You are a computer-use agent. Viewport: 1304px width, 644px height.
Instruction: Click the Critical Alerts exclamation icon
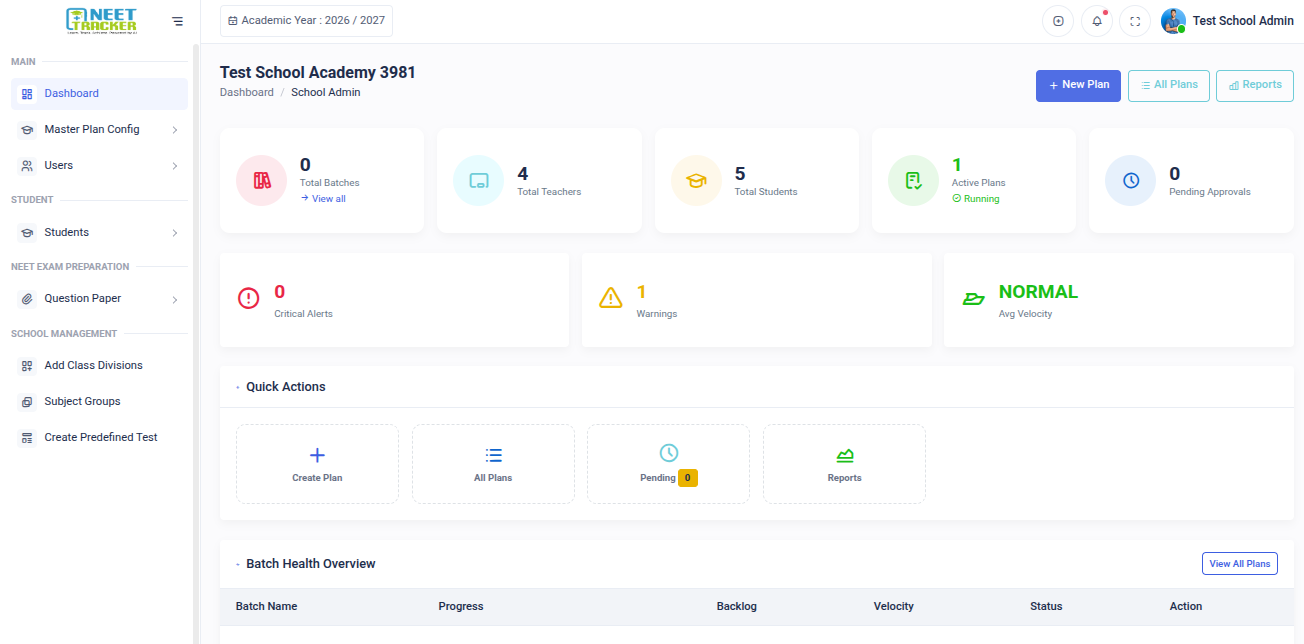249,298
